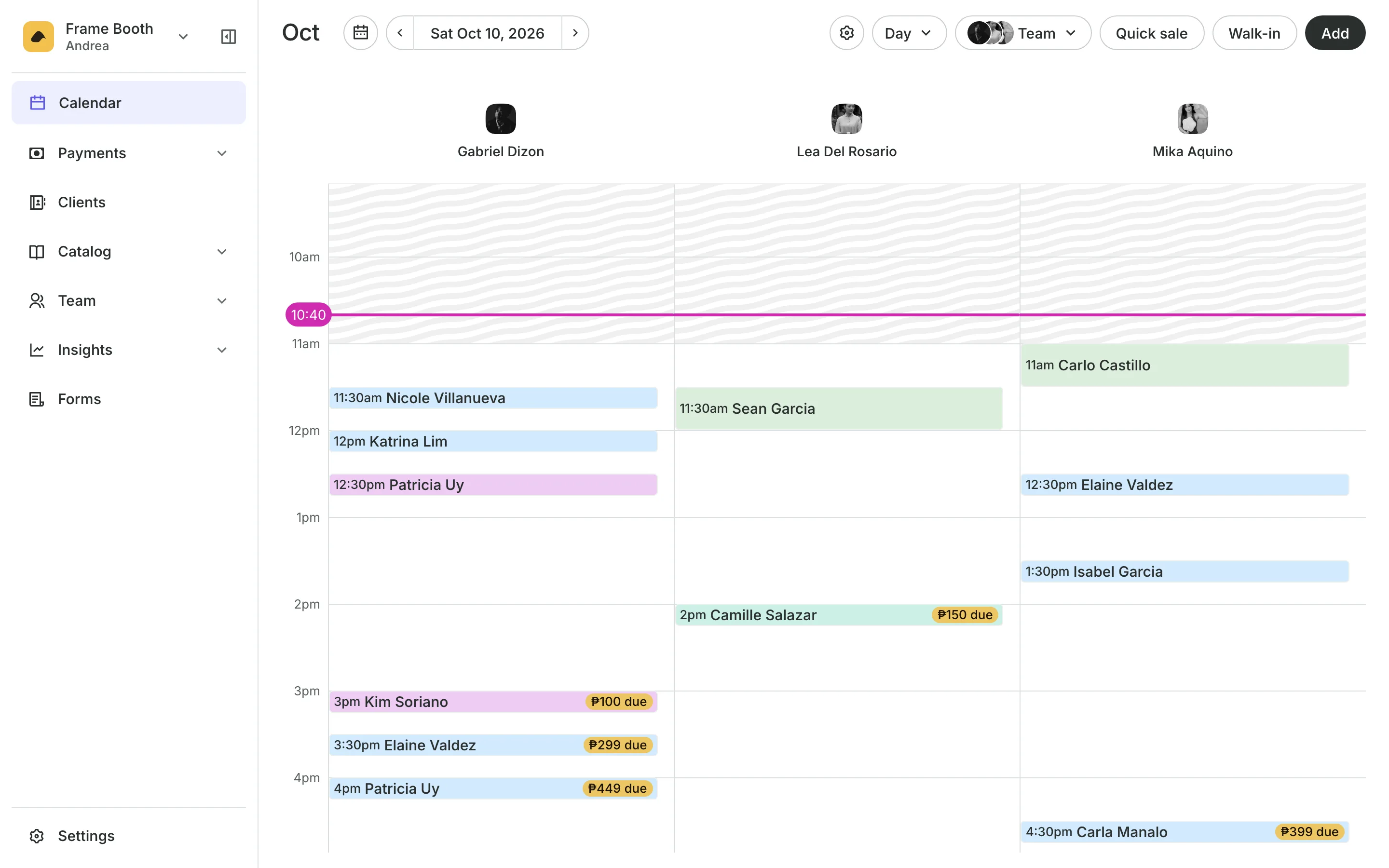
Task: Click the Team people icon
Action: click(x=37, y=301)
